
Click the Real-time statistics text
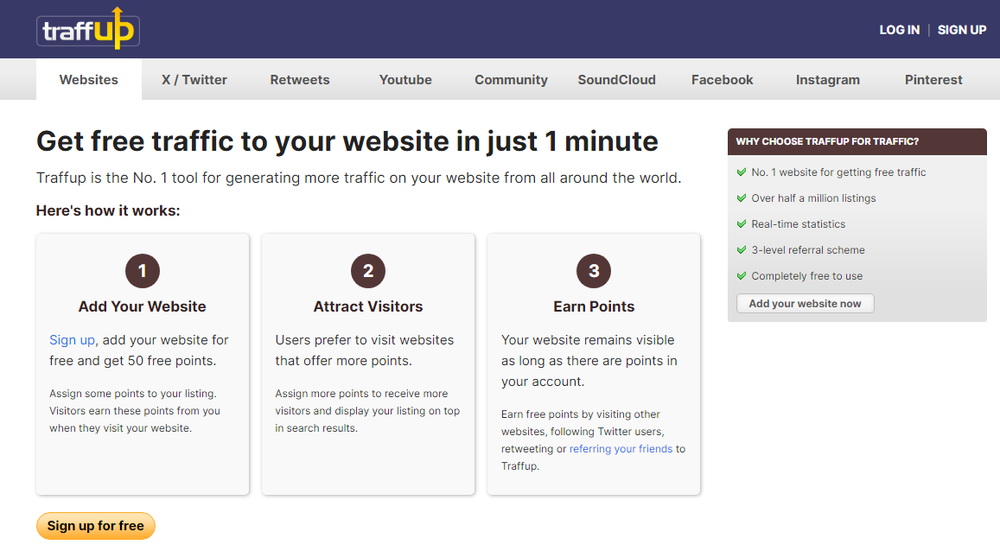(x=798, y=224)
